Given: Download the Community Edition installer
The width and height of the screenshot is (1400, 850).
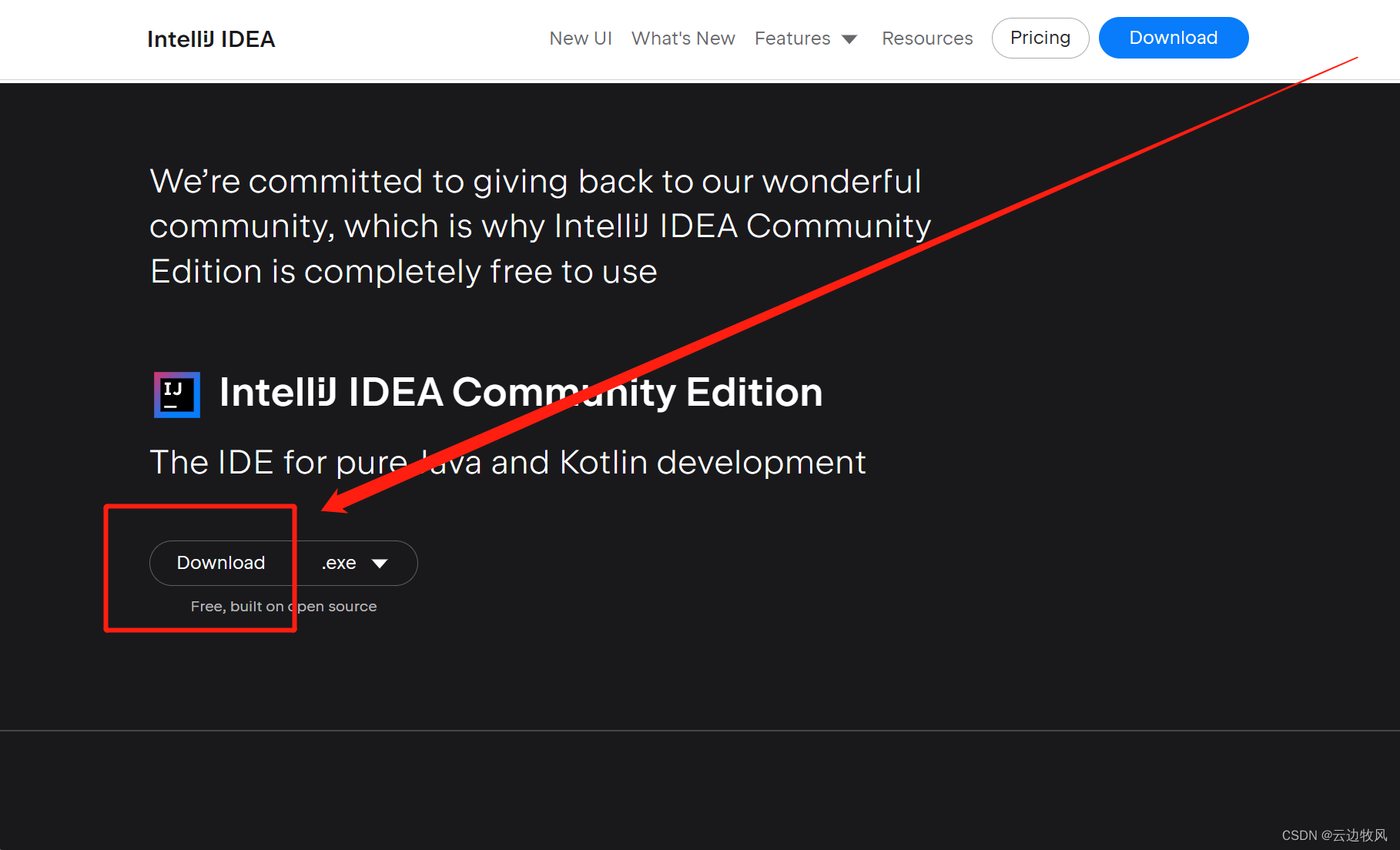Looking at the screenshot, I should (221, 563).
